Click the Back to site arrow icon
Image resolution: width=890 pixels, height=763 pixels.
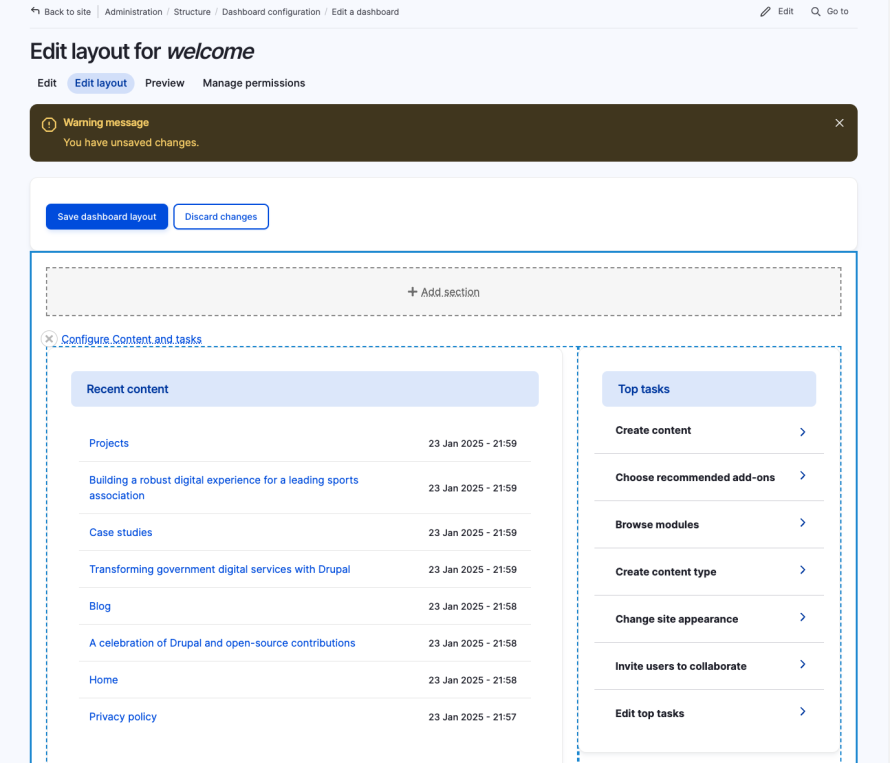click(x=35, y=11)
